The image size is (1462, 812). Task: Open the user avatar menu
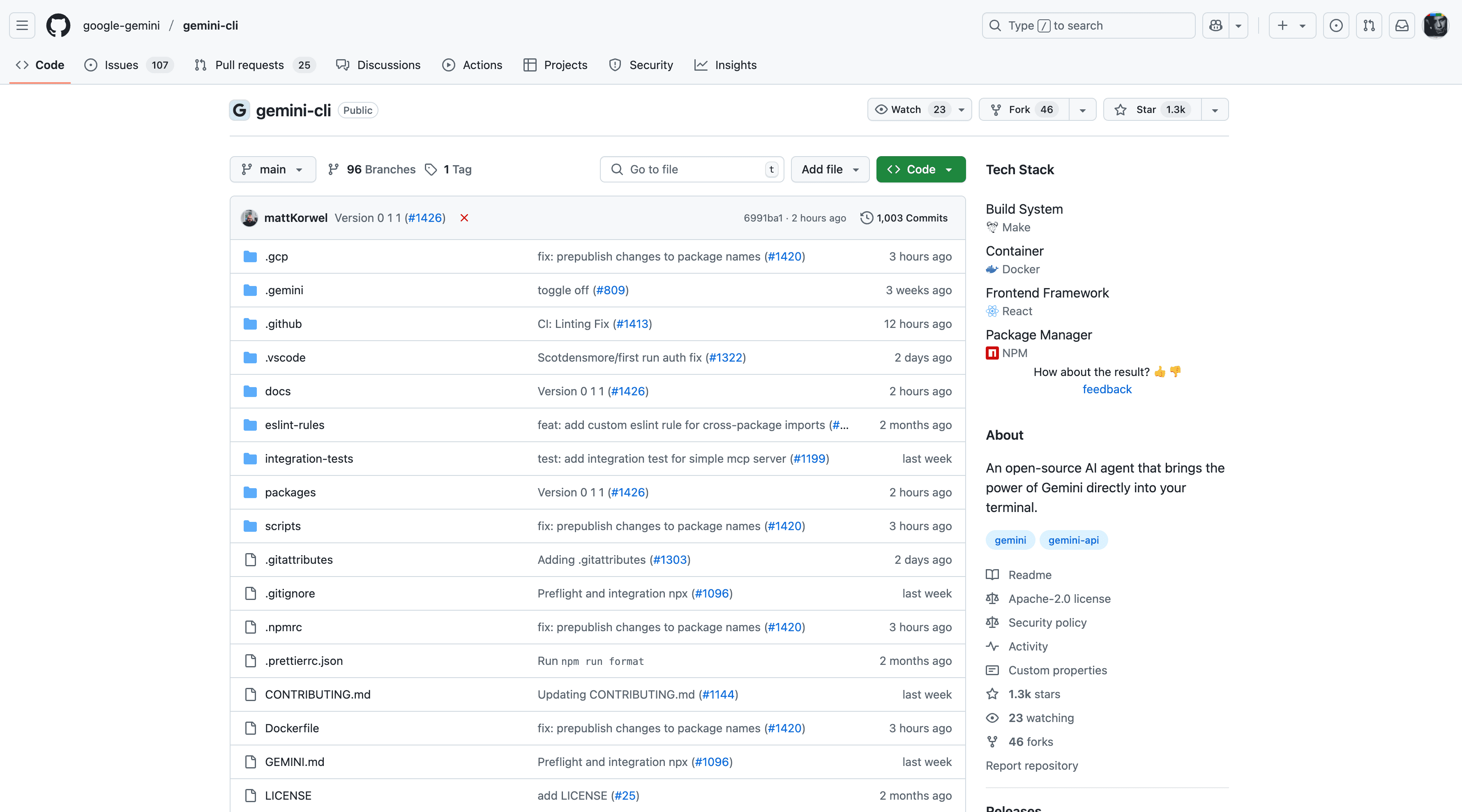pyautogui.click(x=1436, y=25)
